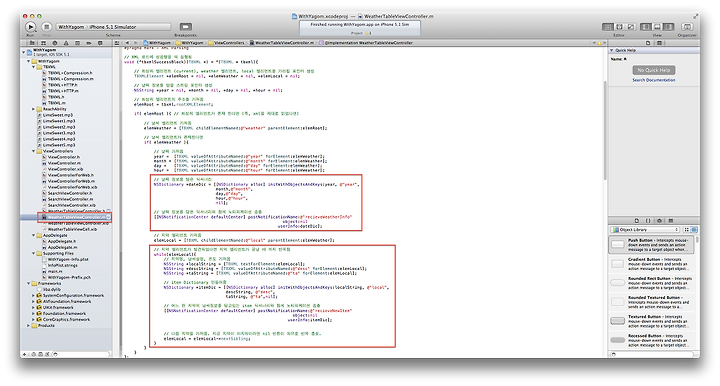The image size is (720, 386).
Task: Collapse the AppDelegate group
Action: (34, 235)
